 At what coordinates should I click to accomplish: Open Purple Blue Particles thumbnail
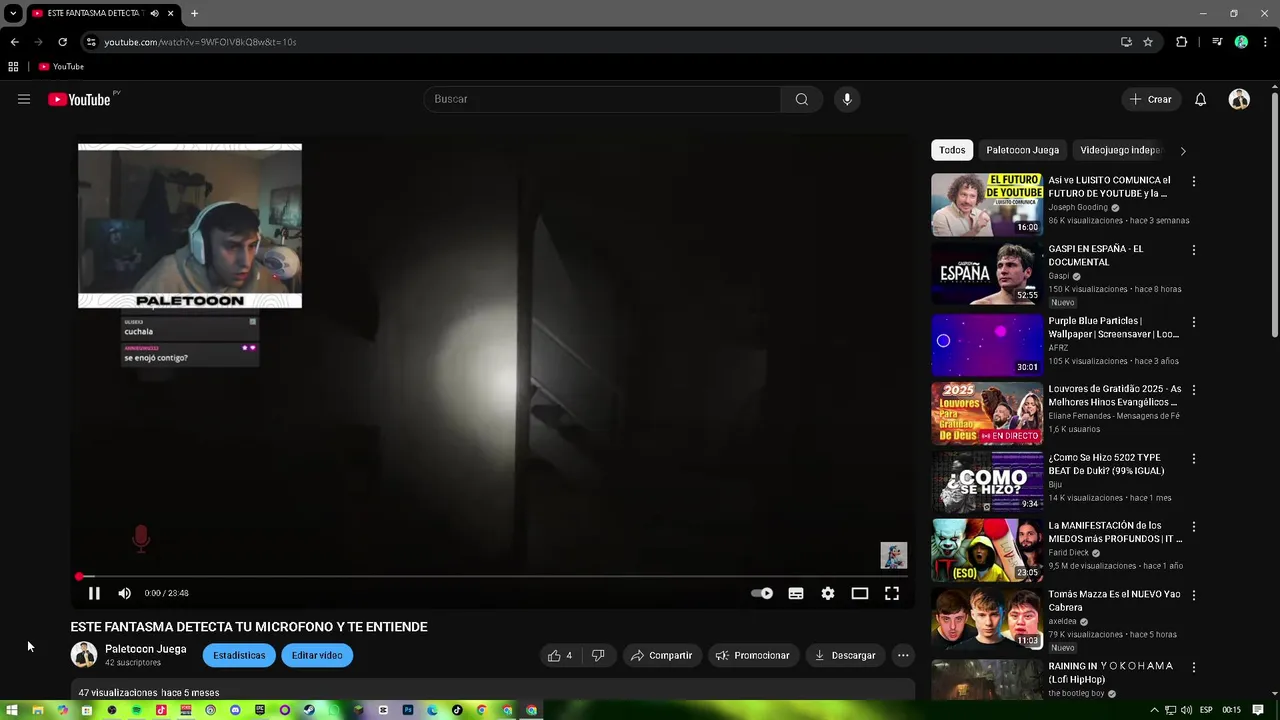click(987, 345)
